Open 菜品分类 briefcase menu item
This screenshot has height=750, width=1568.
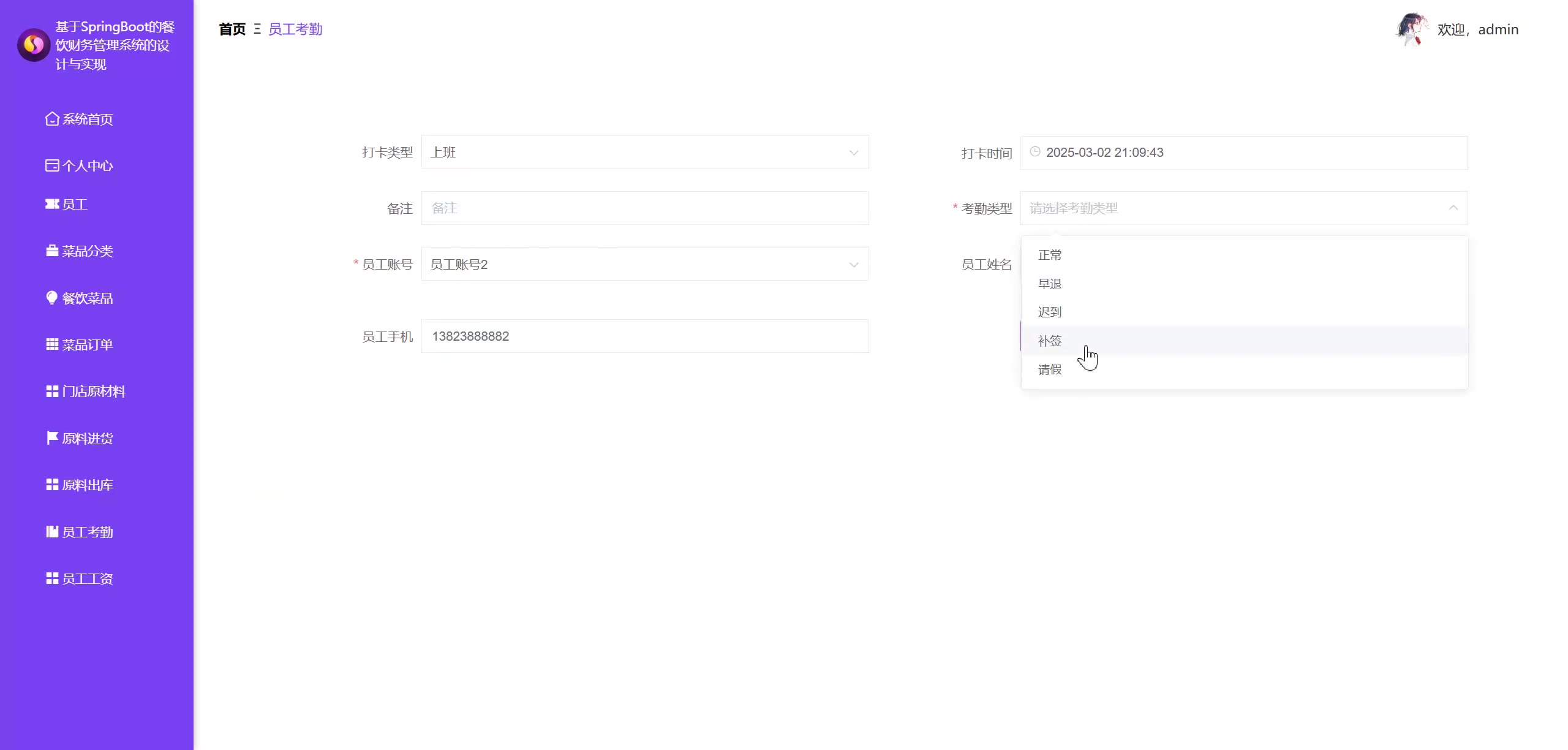pos(87,251)
